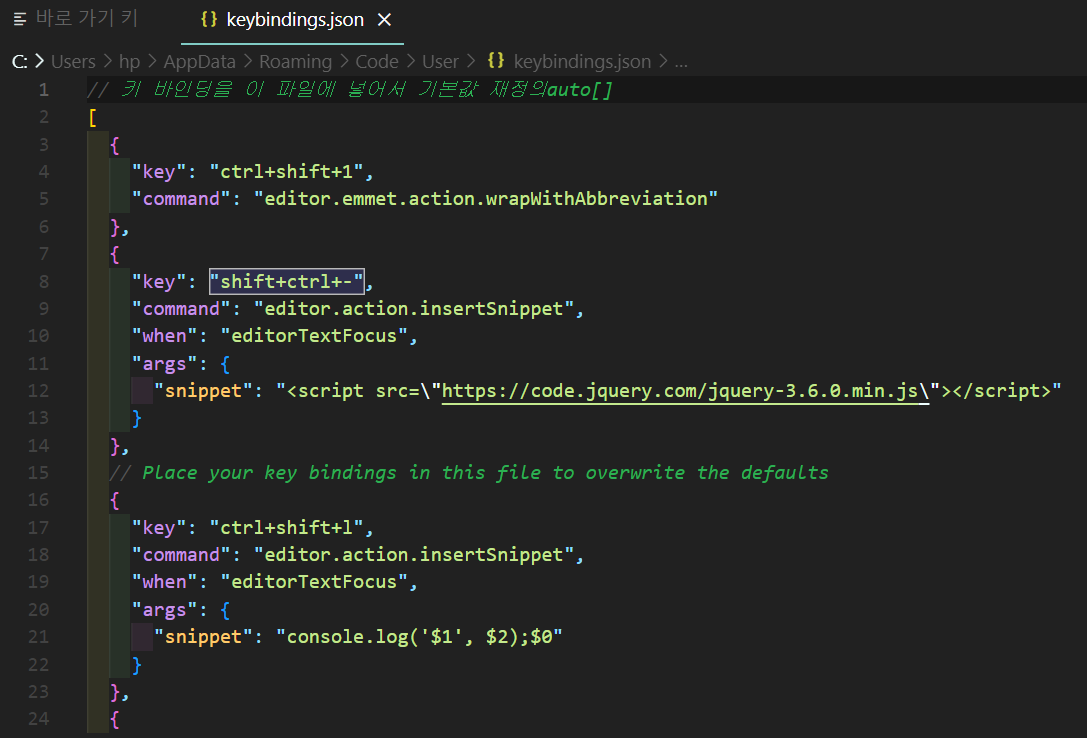The image size is (1087, 738).
Task: Close the keybindings.json tab
Action: pyautogui.click(x=384, y=20)
